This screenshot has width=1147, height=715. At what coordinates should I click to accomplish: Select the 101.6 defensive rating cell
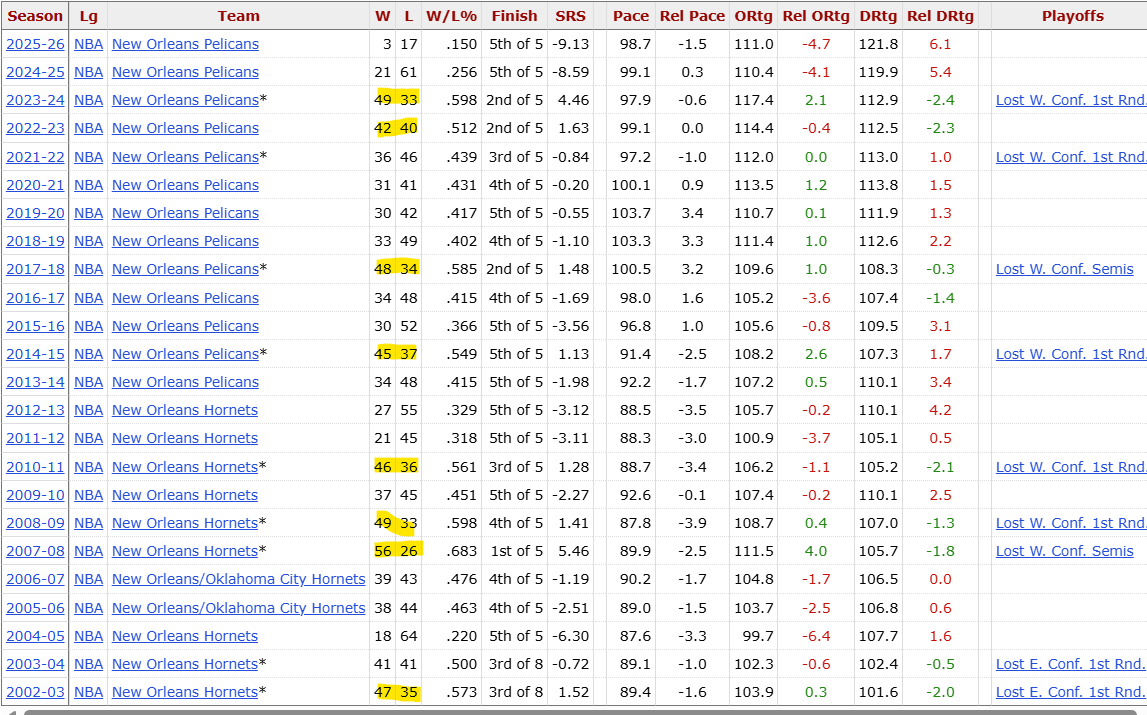click(878, 692)
